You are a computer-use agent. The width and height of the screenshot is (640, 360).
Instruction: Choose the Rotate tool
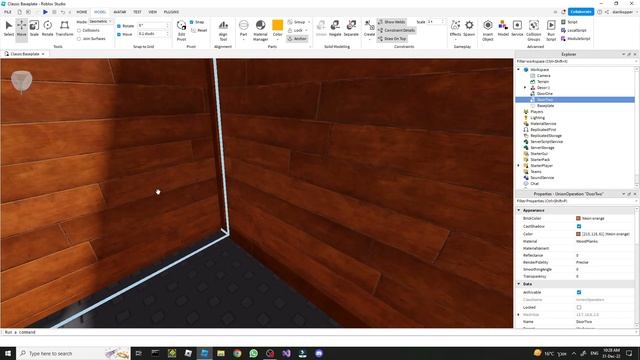point(47,28)
